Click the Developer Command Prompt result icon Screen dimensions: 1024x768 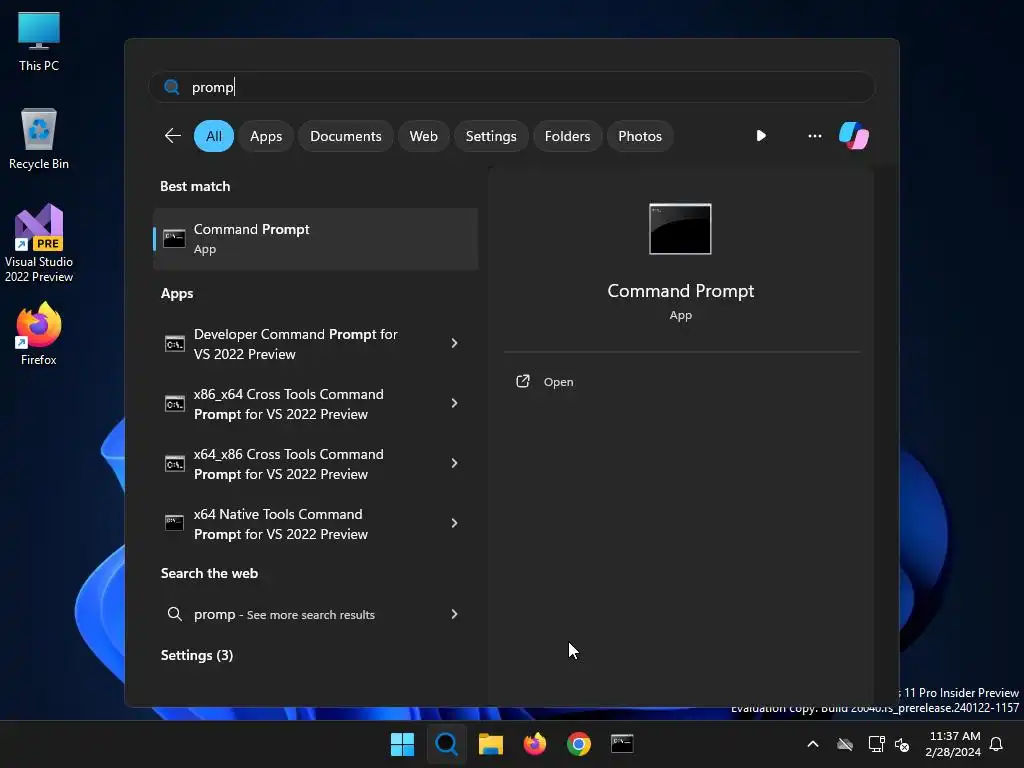174,344
